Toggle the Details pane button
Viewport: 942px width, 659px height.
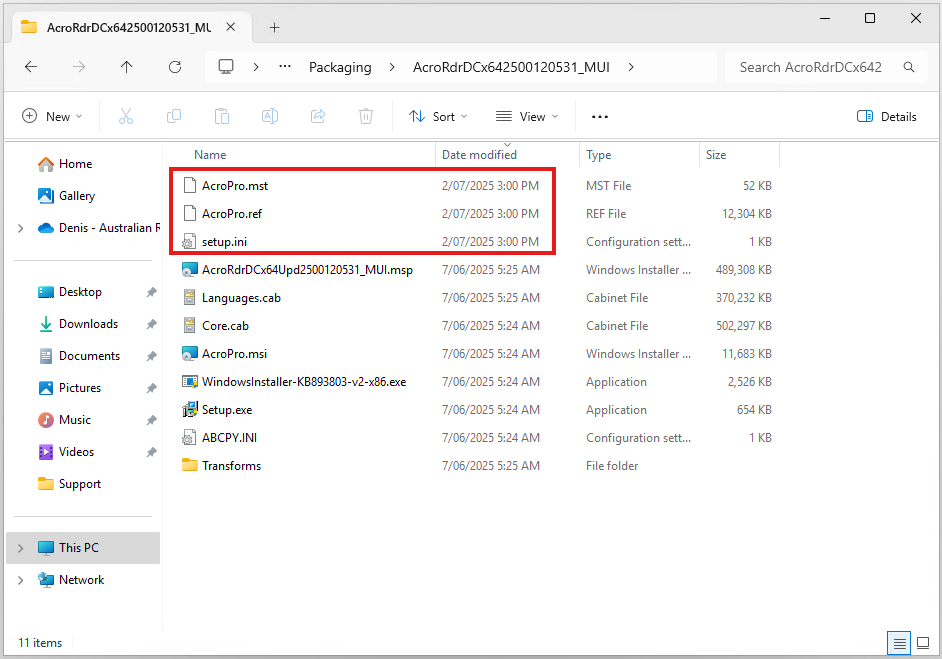click(x=887, y=116)
